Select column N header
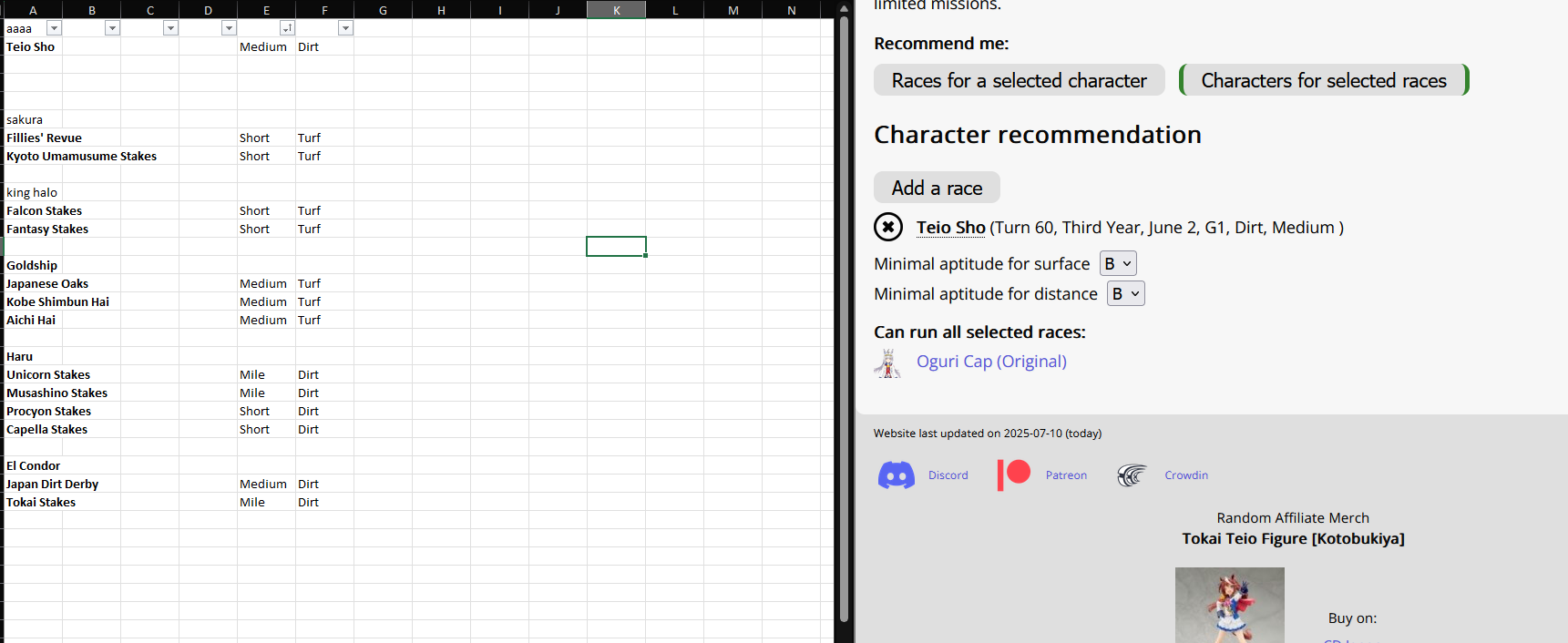The width and height of the screenshot is (1568, 643). (792, 10)
